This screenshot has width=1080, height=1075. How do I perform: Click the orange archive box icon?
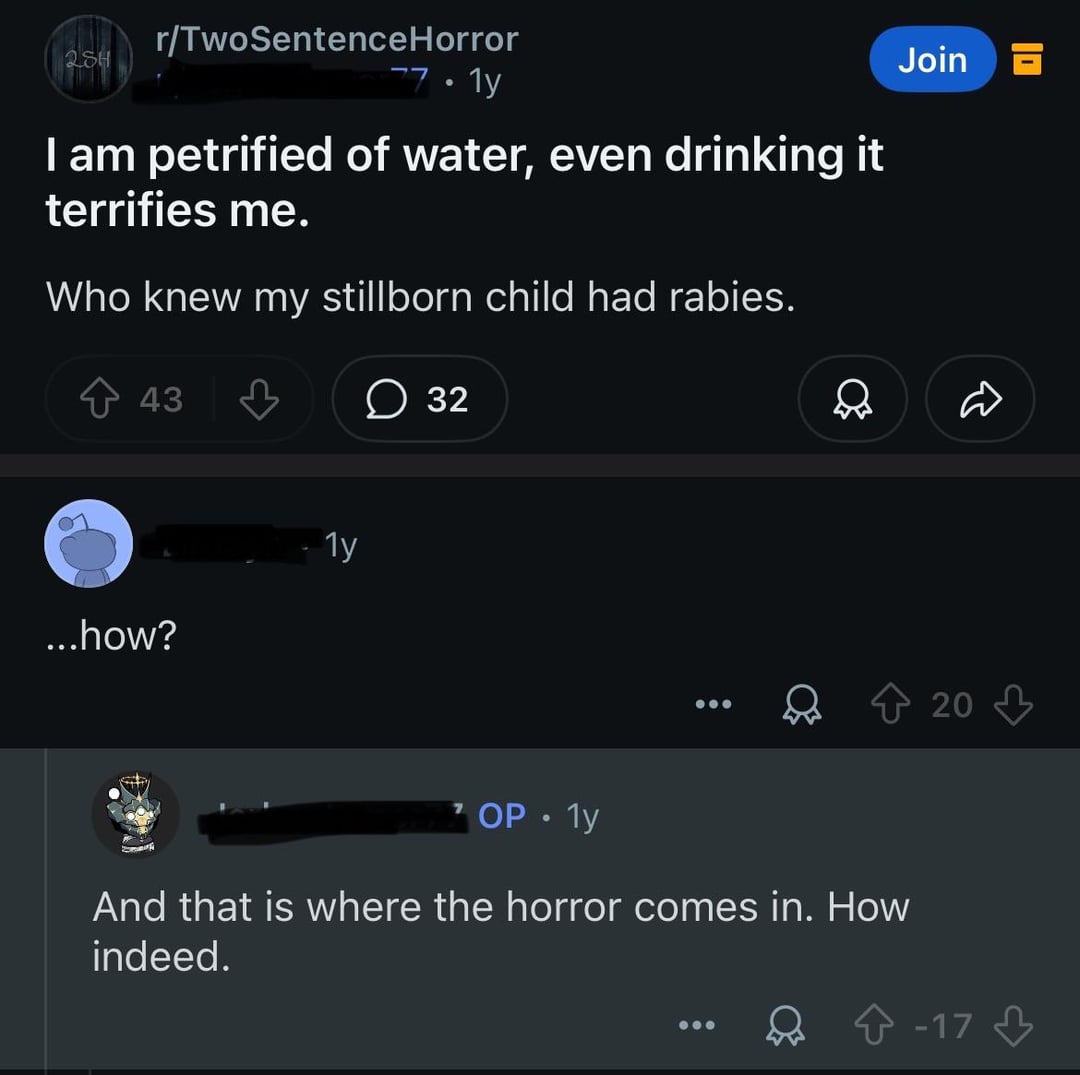pyautogui.click(x=1027, y=60)
